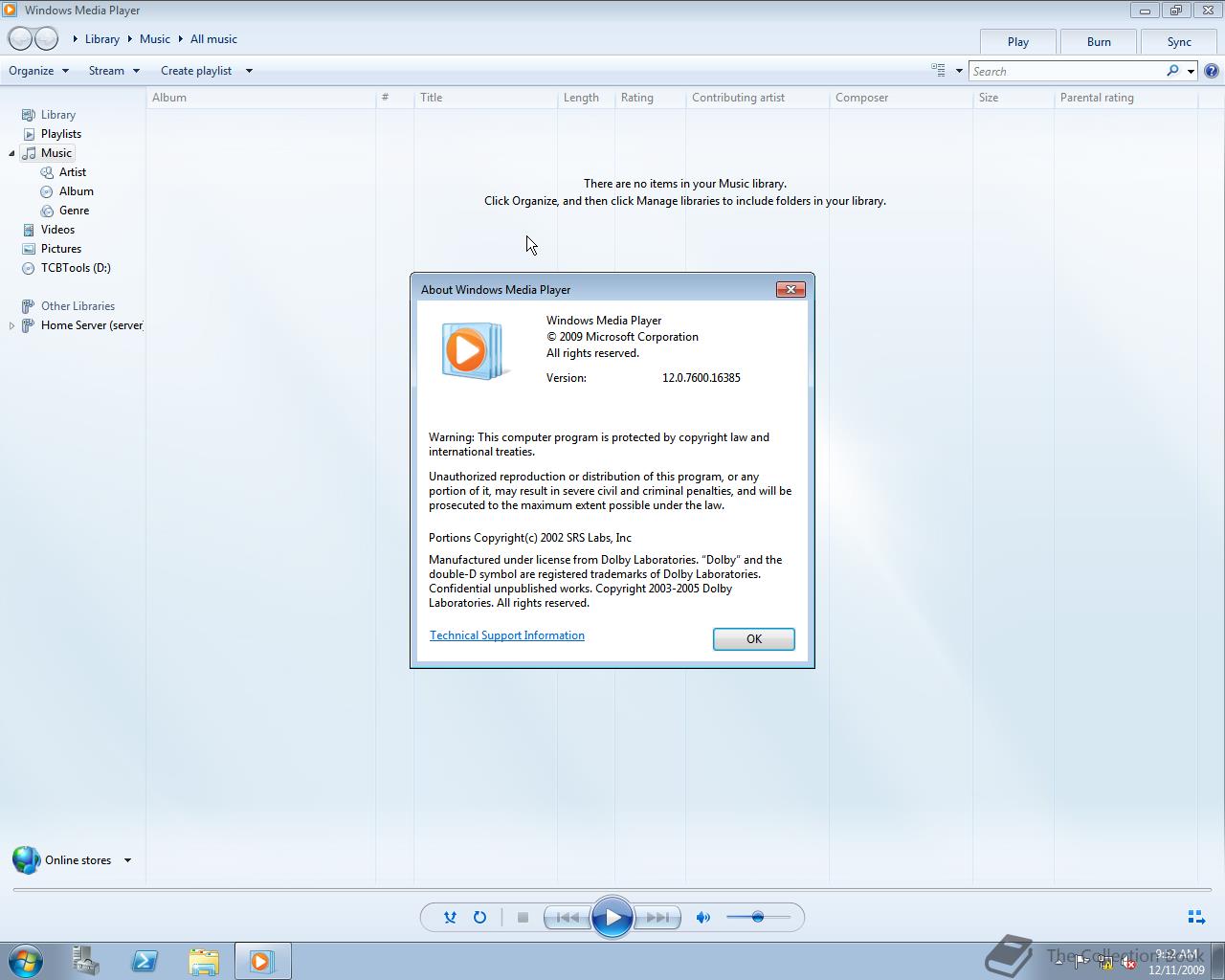This screenshot has width=1225, height=980.
Task: Click the Back navigation arrow
Action: 20,39
